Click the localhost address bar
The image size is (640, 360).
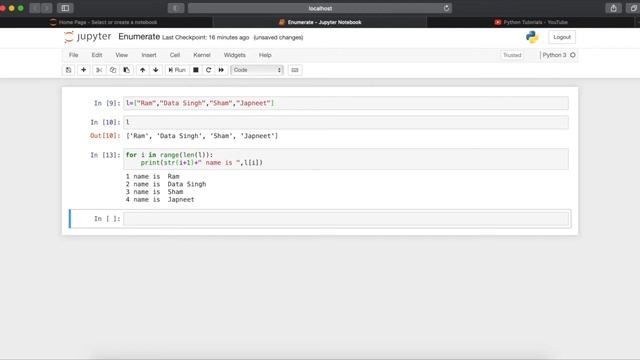click(x=320, y=8)
